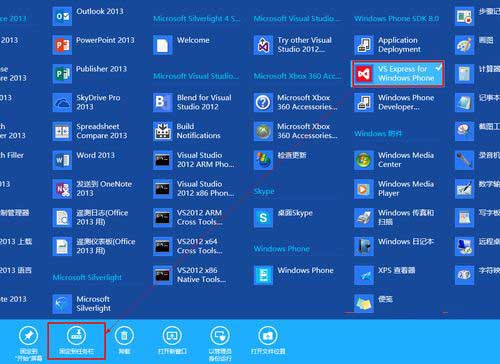Open 检查更新 app tile
Image resolution: width=500 pixels, height=364 pixels.
tap(280, 160)
